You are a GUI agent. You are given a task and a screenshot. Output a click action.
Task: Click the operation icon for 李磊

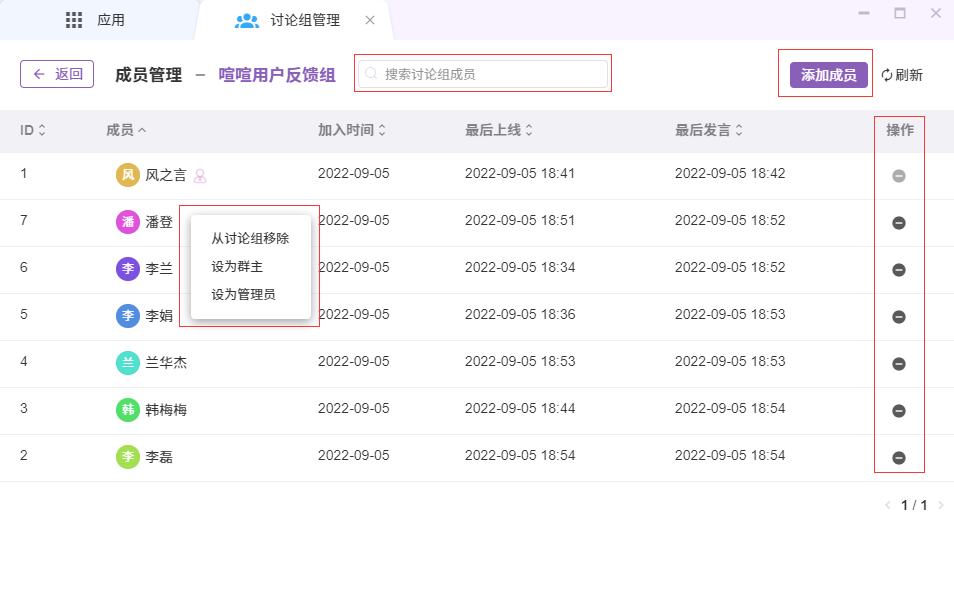pos(898,458)
